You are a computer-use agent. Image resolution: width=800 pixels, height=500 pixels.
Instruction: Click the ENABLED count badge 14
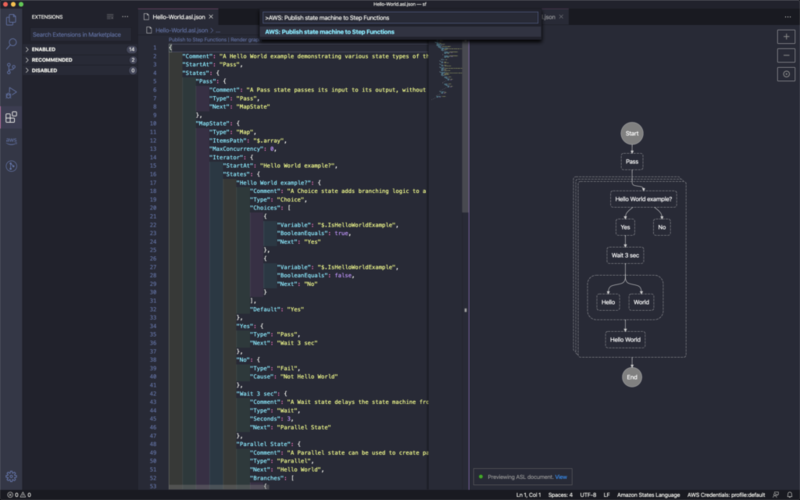click(x=132, y=49)
